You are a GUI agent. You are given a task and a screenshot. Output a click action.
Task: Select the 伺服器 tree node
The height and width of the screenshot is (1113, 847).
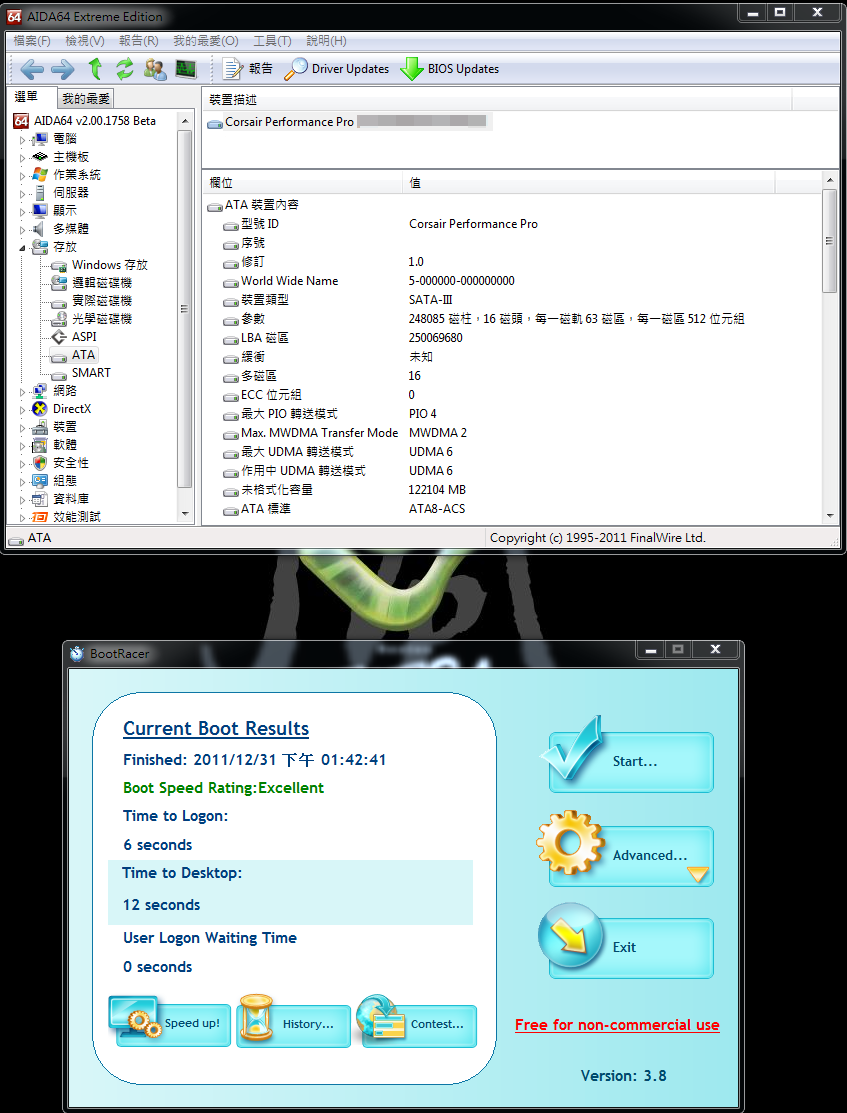[x=71, y=193]
